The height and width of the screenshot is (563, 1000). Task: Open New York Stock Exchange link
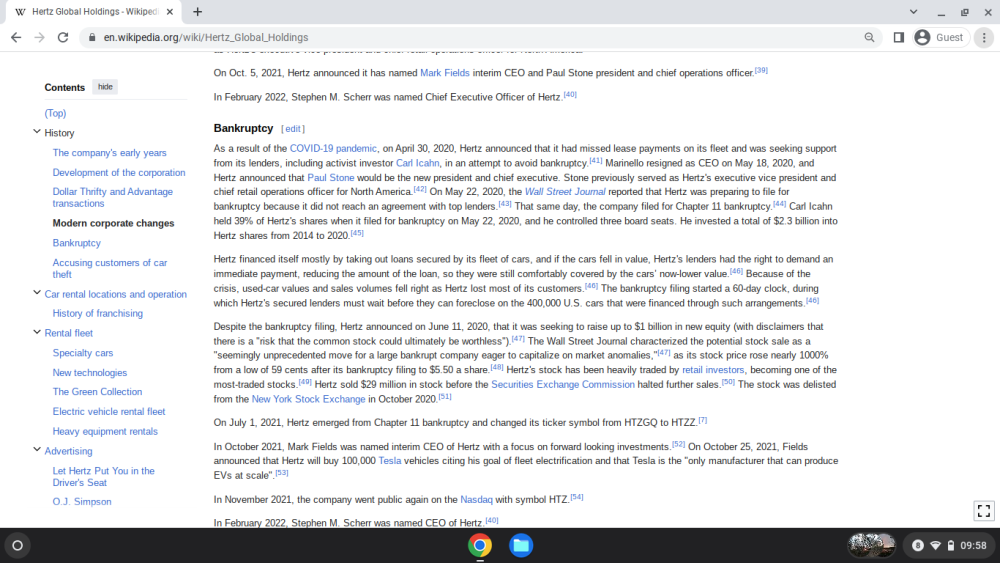point(308,399)
